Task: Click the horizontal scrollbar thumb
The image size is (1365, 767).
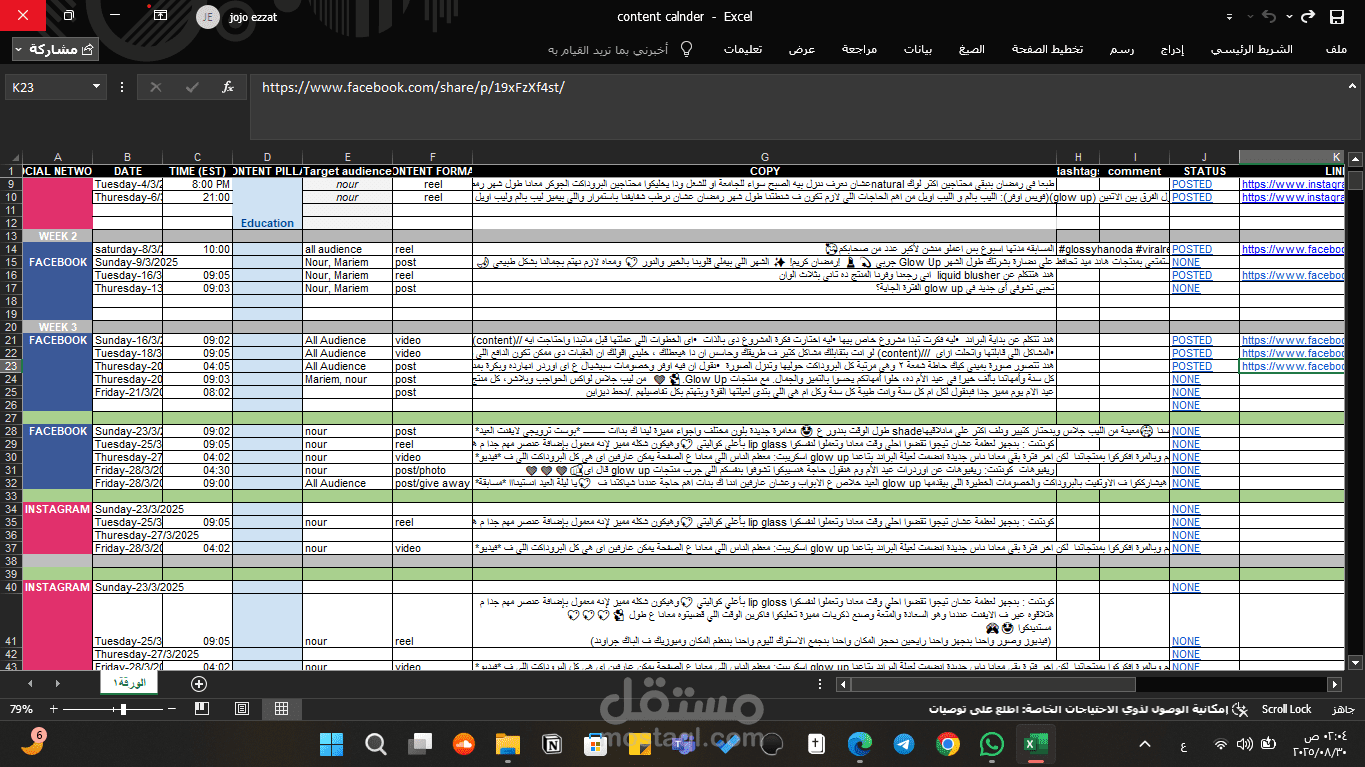Action: point(993,684)
